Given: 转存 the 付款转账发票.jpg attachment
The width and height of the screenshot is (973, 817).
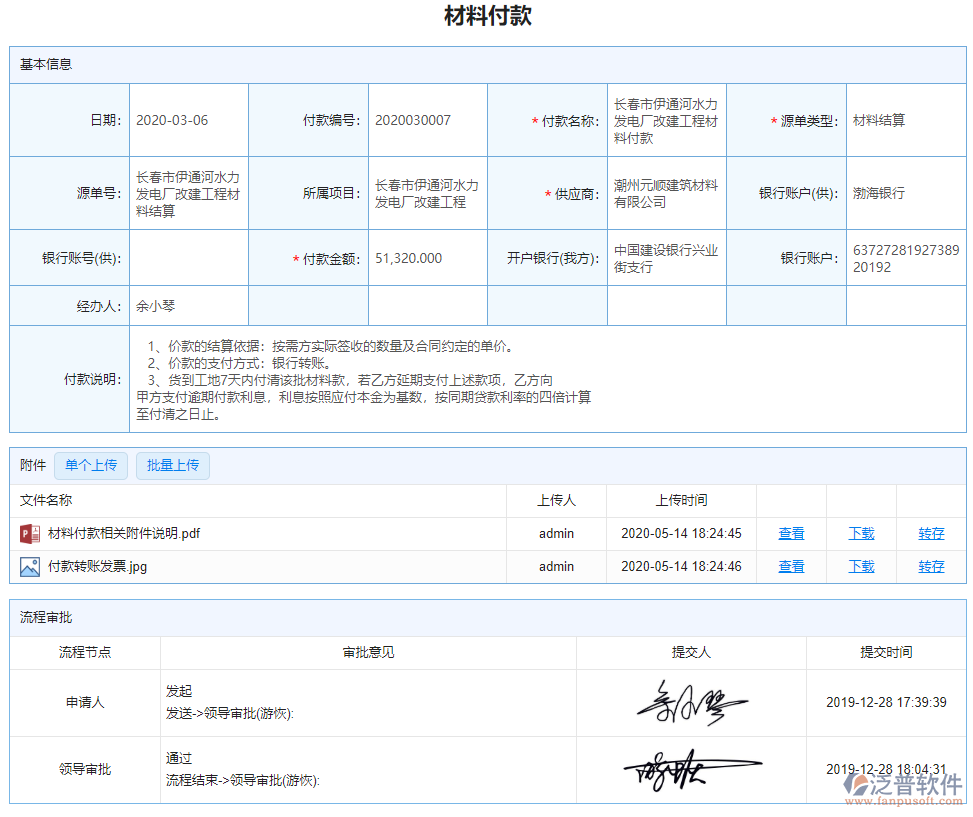Looking at the screenshot, I should pyautogui.click(x=930, y=566).
